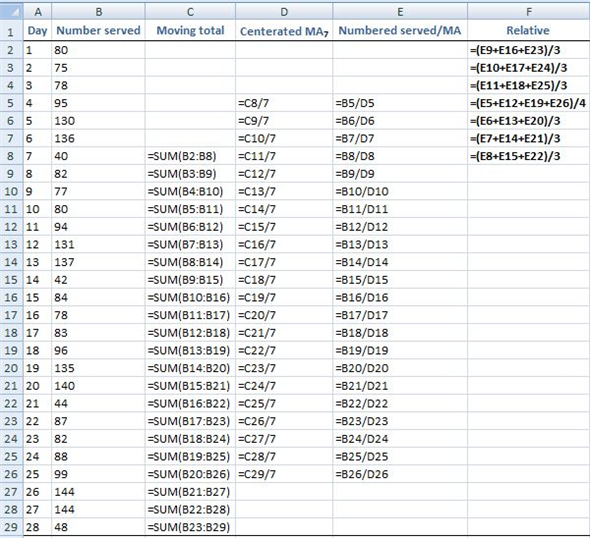Select cell containing =B26/D26

pos(400,474)
